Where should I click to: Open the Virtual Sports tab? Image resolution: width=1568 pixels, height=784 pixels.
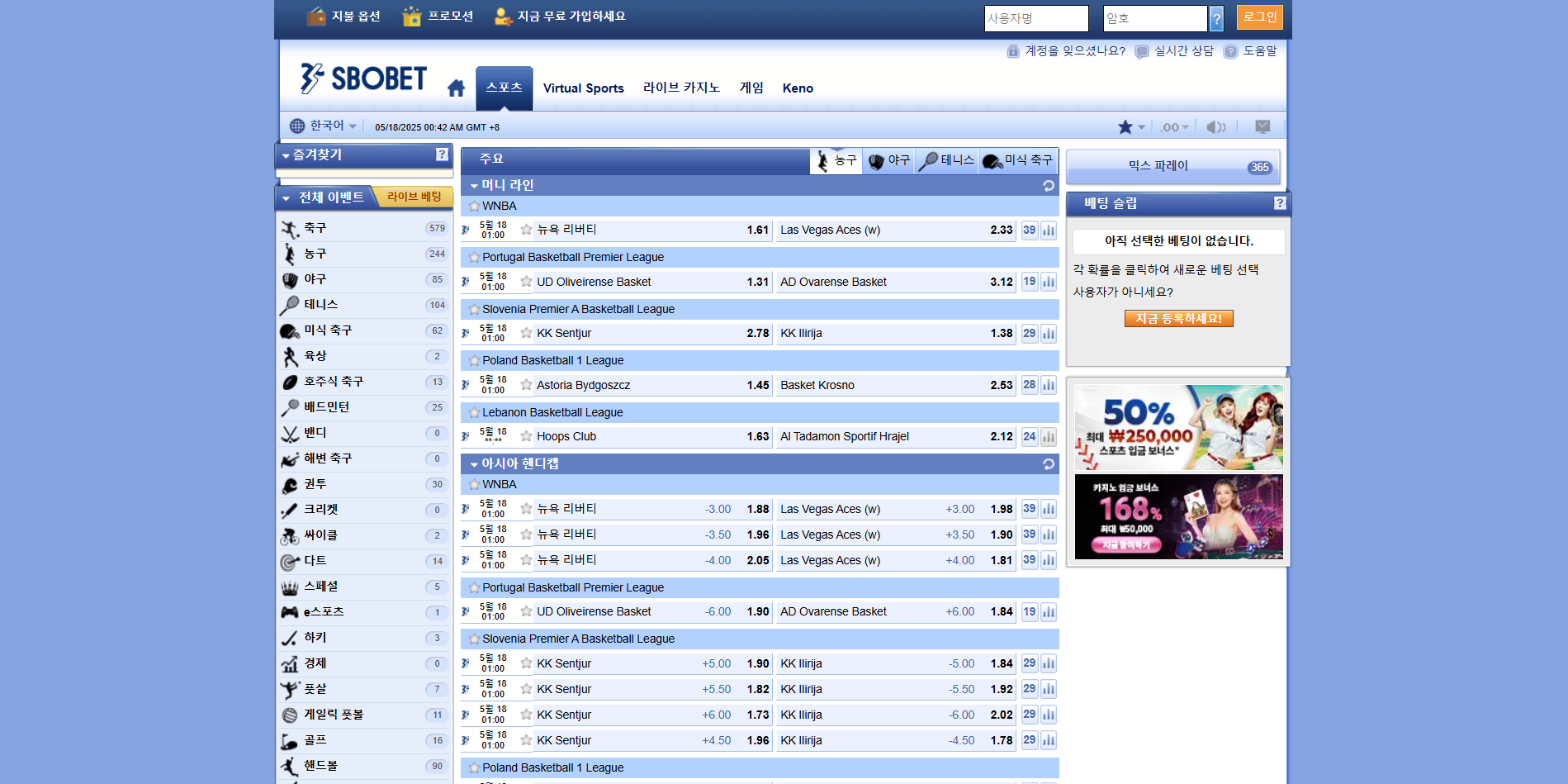point(583,88)
